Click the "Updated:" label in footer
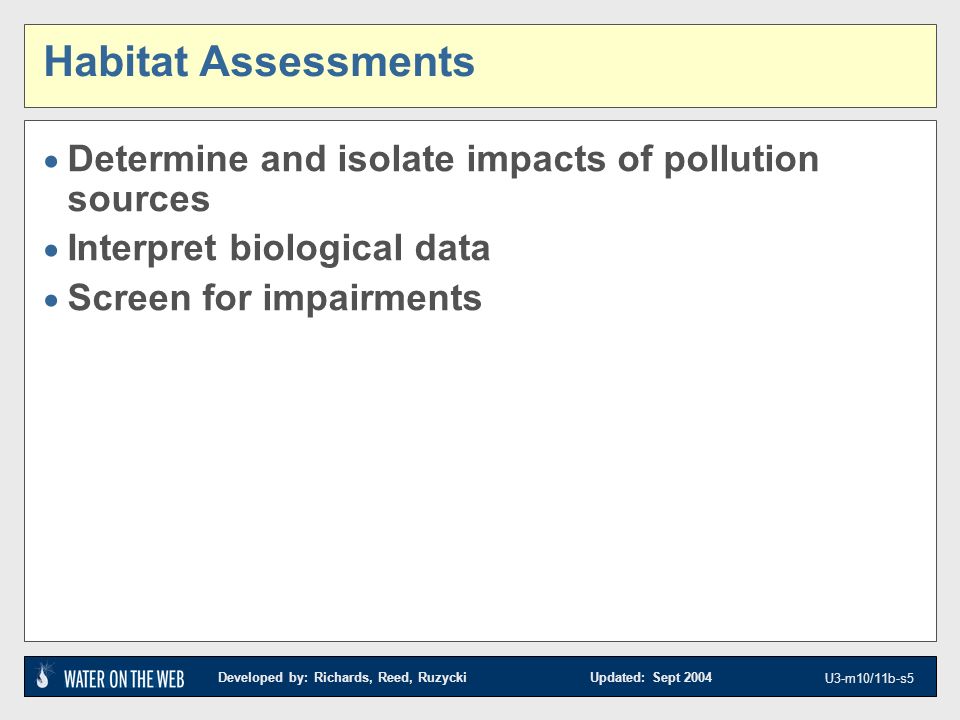Screen dimensions: 960x720 [617, 678]
